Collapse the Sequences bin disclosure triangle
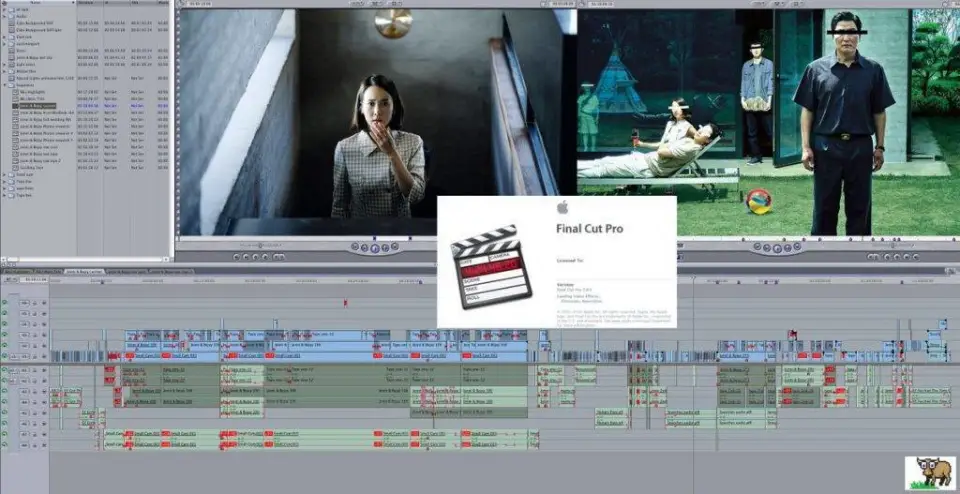Screen dimensions: 960x494 tap(5, 86)
